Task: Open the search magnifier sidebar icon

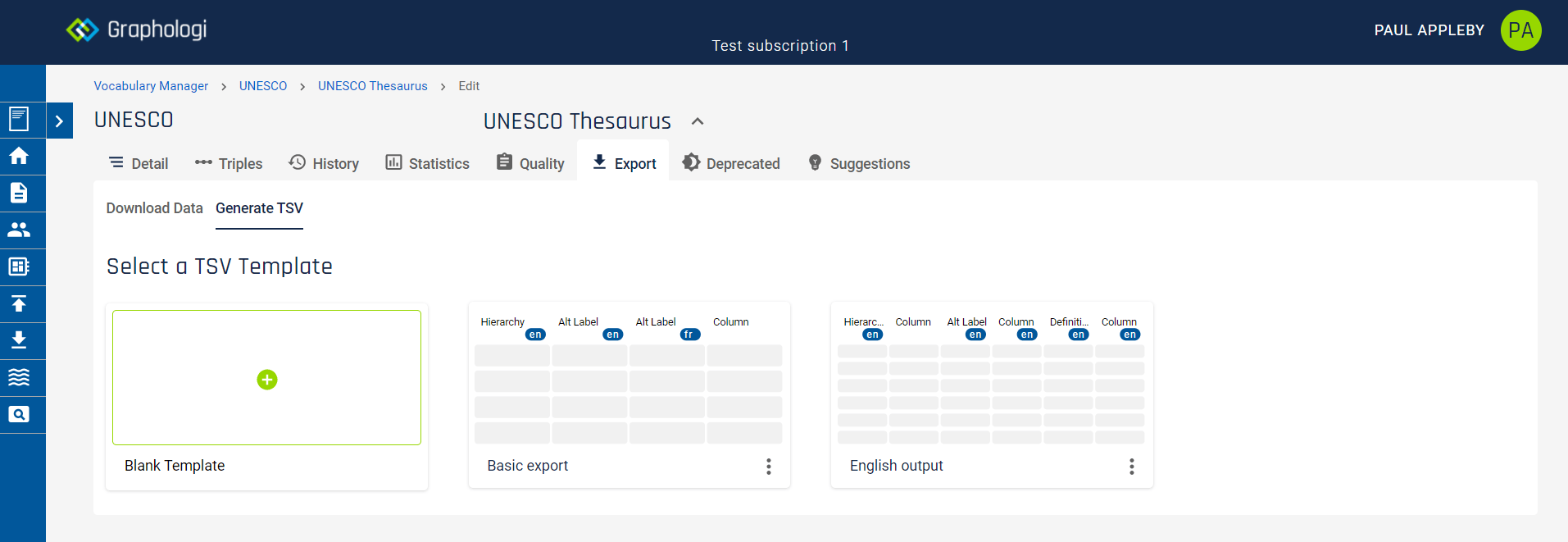Action: tap(19, 415)
